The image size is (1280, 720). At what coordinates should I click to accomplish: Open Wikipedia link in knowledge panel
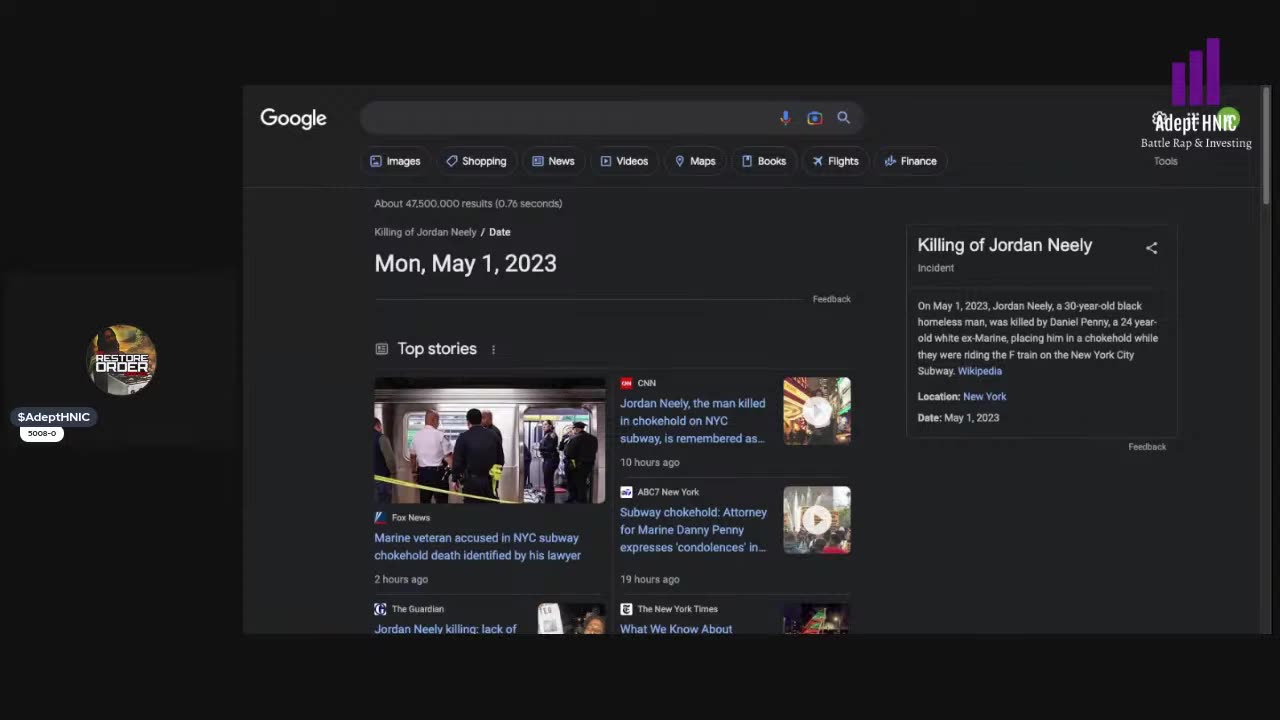tap(979, 371)
